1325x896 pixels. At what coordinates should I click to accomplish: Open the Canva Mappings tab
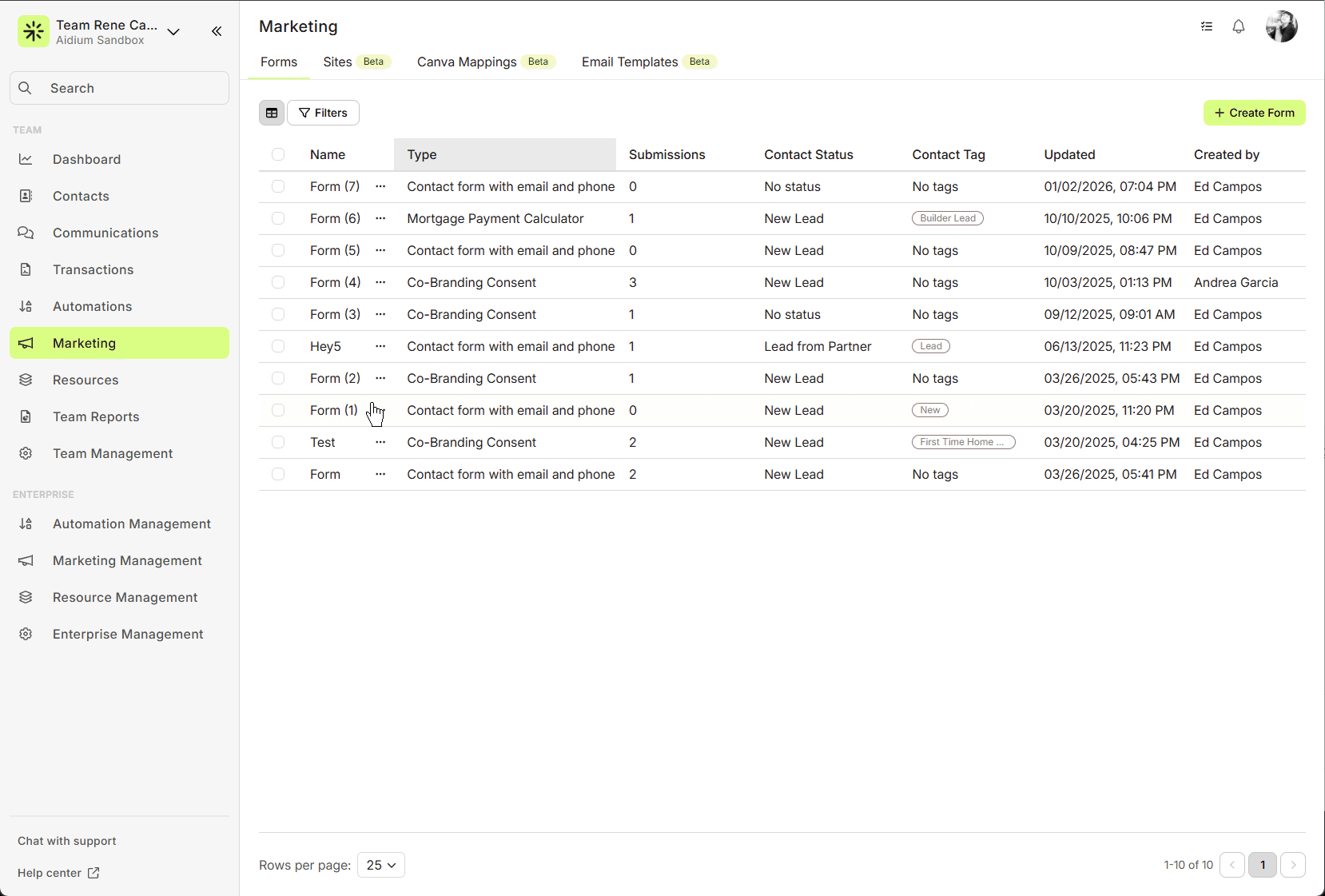tap(467, 62)
